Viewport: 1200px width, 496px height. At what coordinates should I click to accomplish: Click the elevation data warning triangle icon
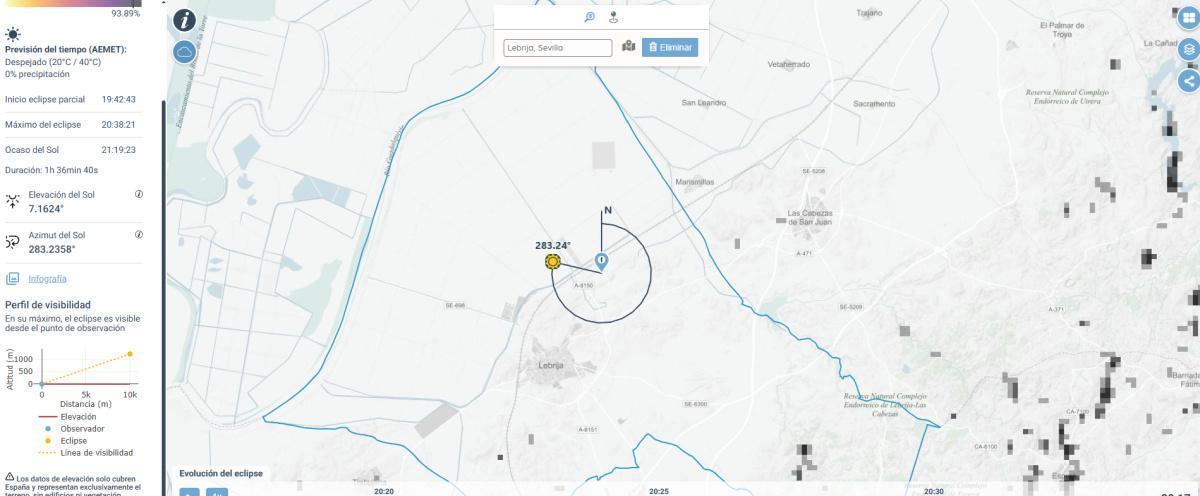click(x=10, y=477)
